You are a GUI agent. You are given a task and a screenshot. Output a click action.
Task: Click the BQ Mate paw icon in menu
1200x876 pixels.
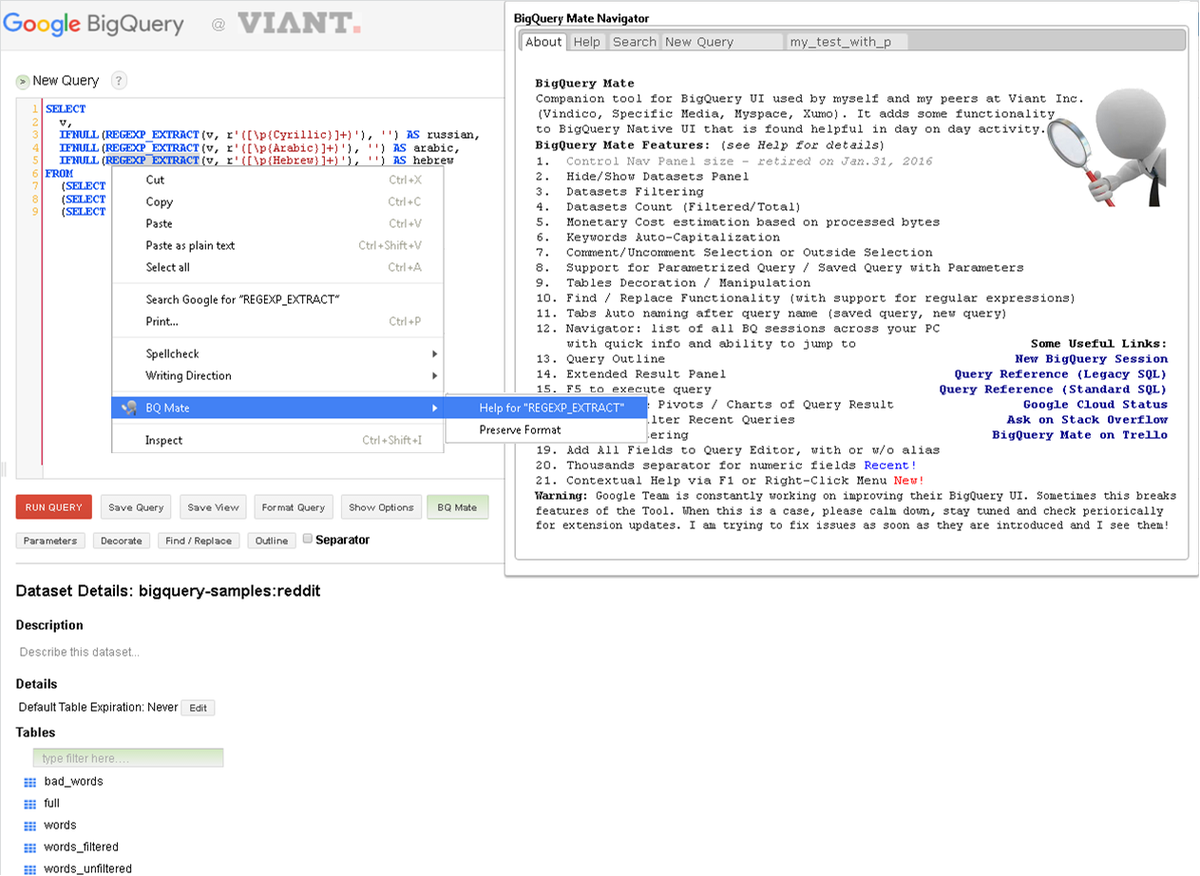(128, 408)
